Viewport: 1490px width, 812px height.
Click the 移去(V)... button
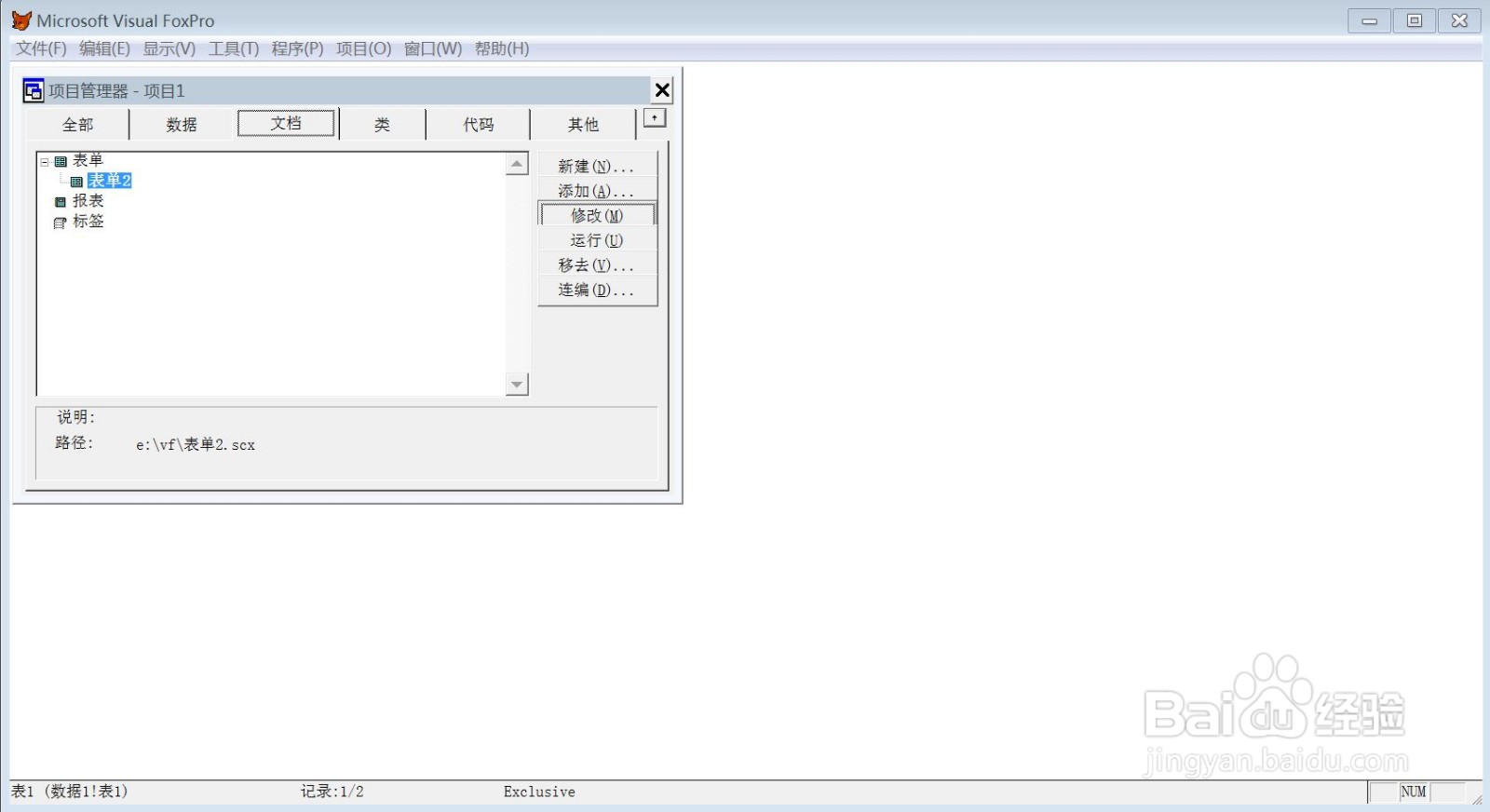coord(597,264)
